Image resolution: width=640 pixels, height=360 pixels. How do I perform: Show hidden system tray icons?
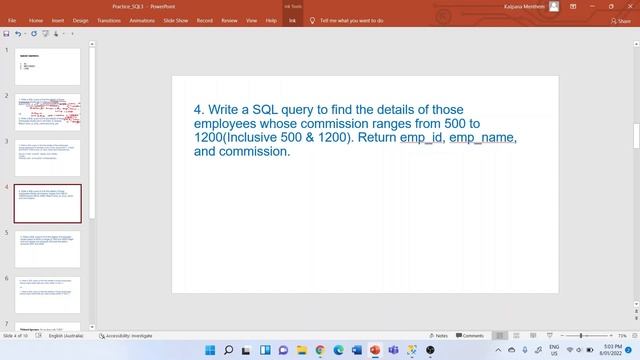(498, 350)
